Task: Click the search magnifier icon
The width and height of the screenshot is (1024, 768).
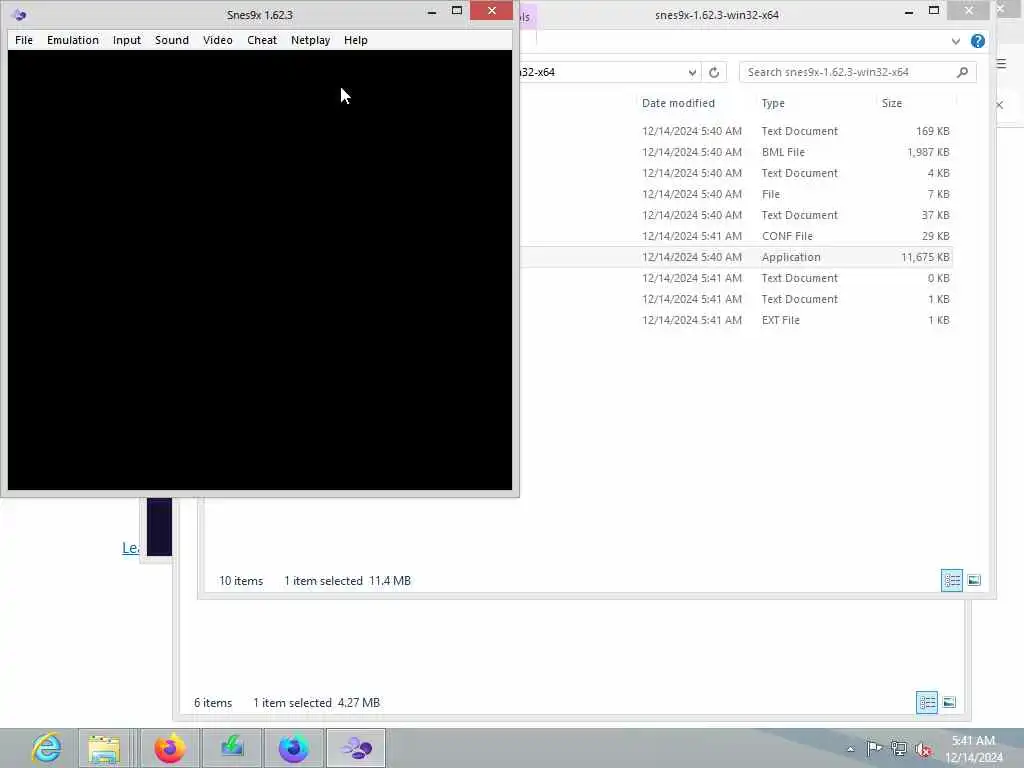Action: pyautogui.click(x=962, y=72)
